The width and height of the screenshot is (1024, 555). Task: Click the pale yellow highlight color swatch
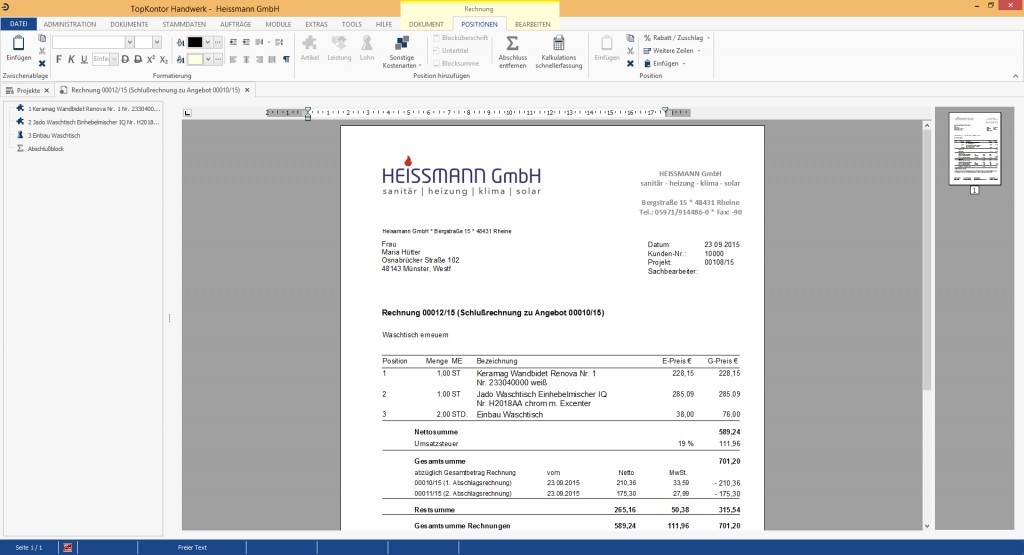(x=195, y=59)
